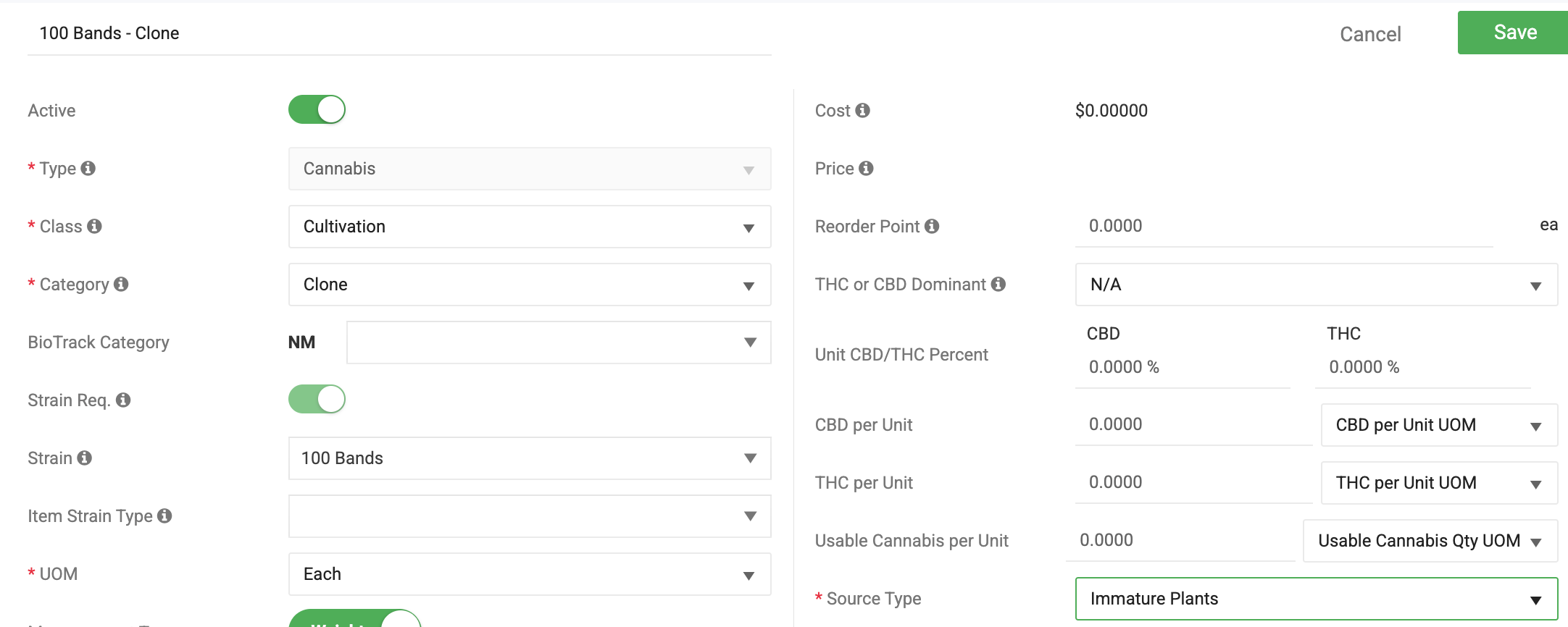Toggle the Active switch off
Viewport: 1568px width, 627px height.
(317, 110)
